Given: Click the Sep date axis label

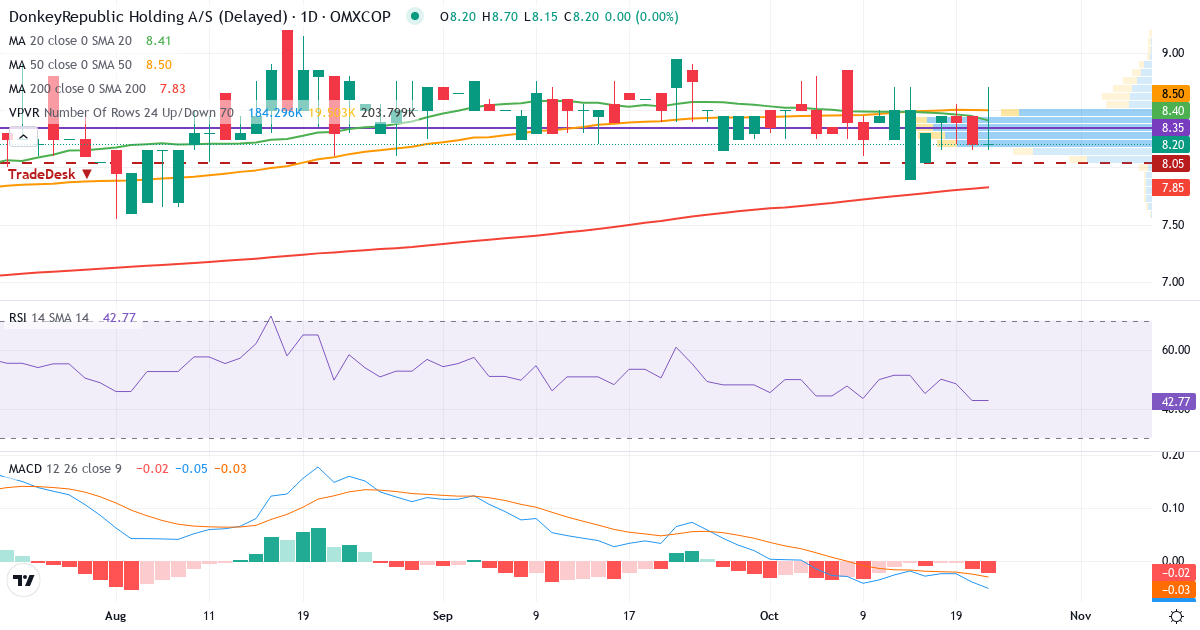Looking at the screenshot, I should (x=442, y=617).
